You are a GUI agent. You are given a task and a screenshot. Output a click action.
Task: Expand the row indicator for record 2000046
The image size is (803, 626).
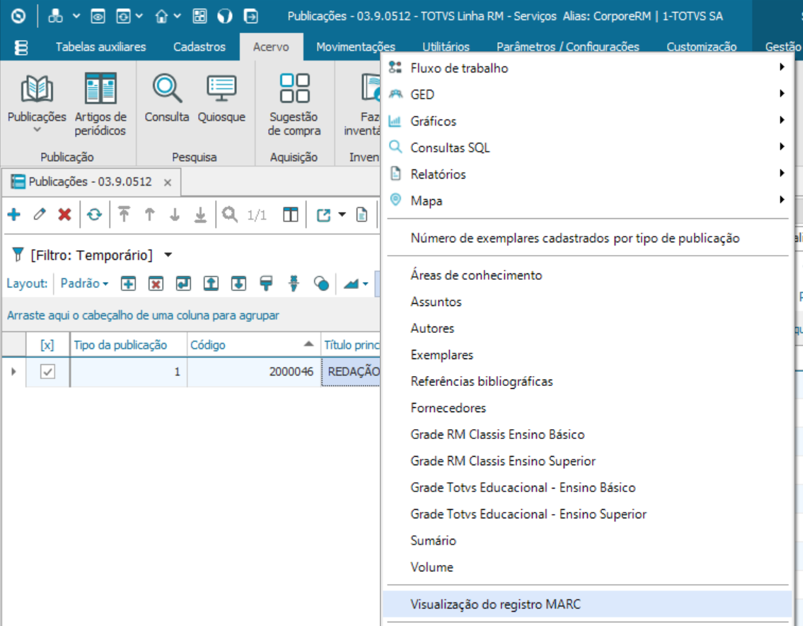[x=13, y=371]
